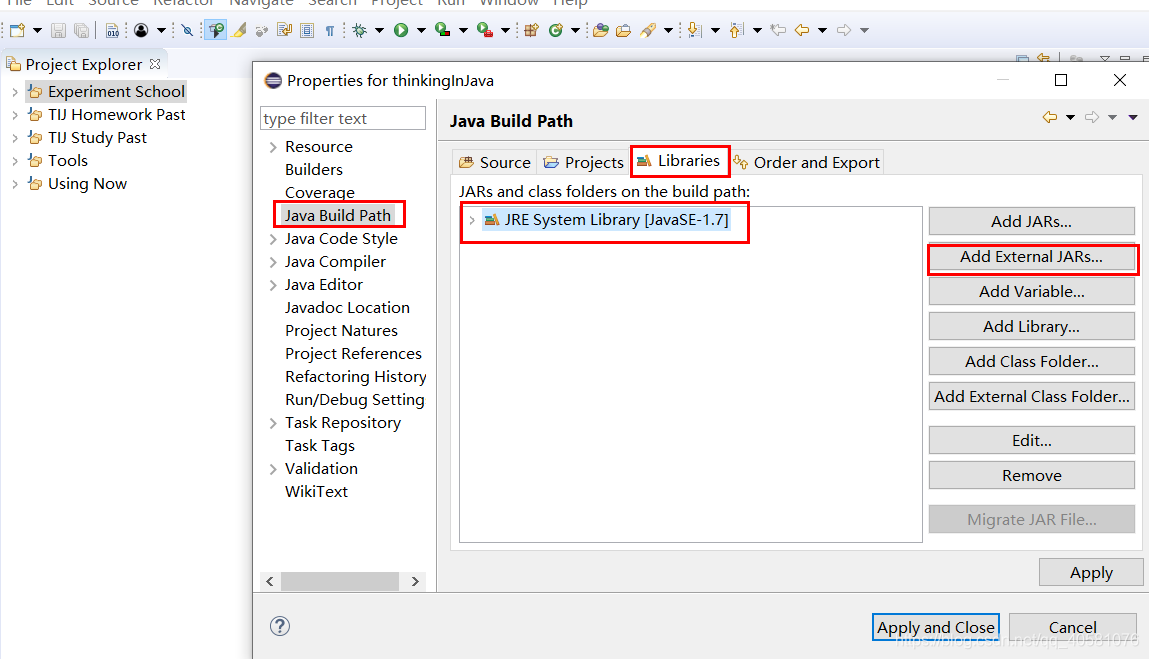Screen dimensions: 1149x659
Task: Expand the Validation node
Action: [x=273, y=469]
